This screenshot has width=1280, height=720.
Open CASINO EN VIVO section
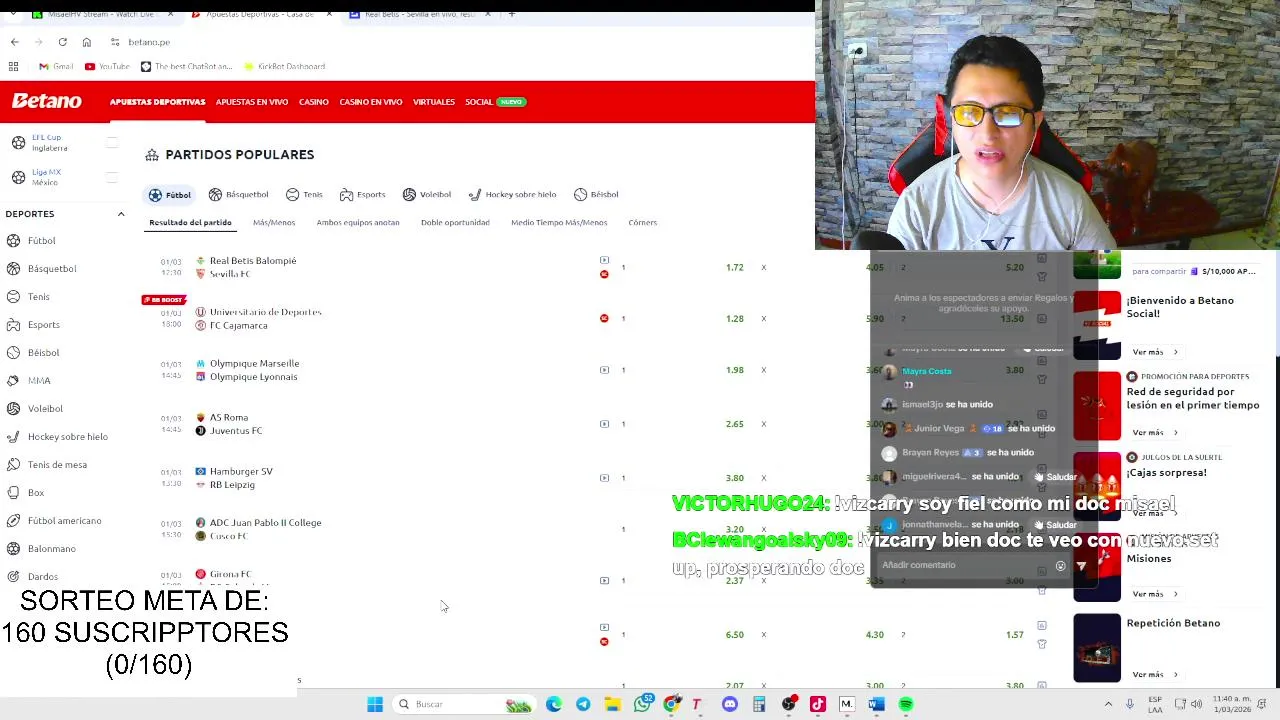pyautogui.click(x=371, y=102)
